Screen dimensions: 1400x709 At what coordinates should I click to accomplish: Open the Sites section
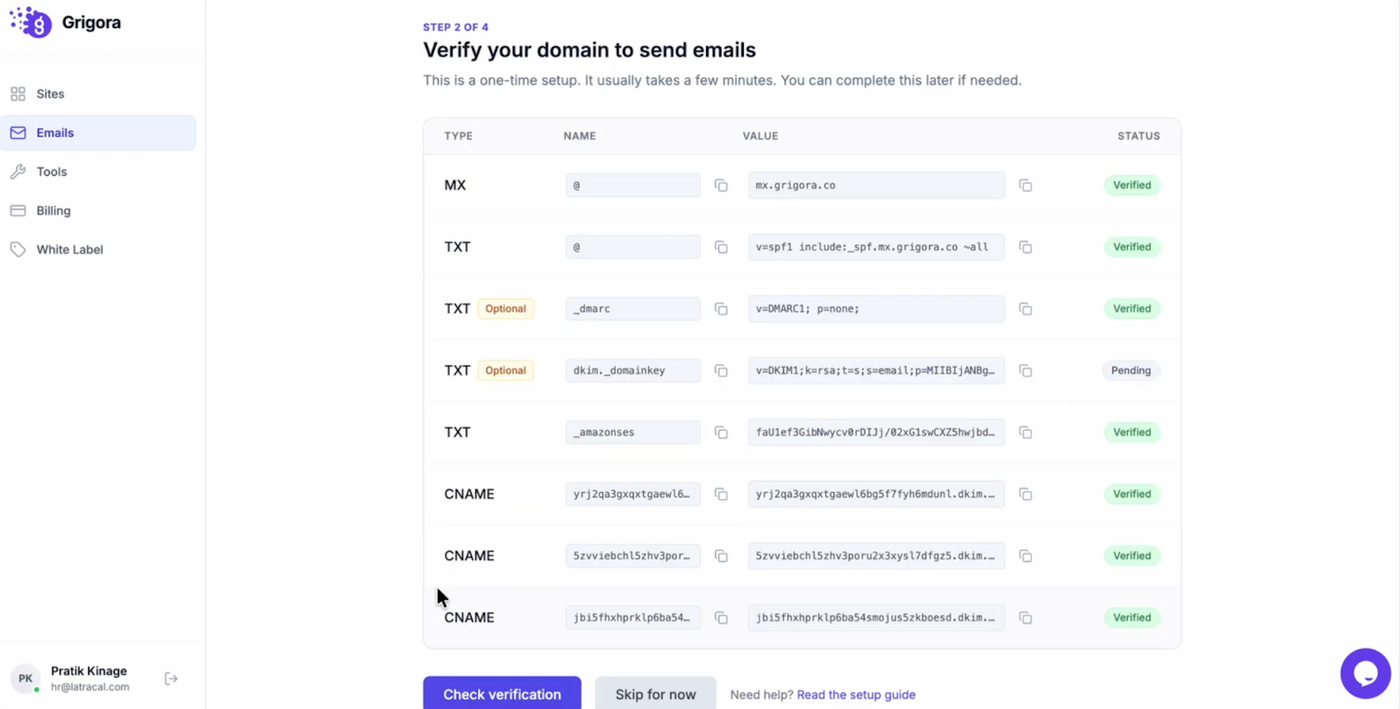tap(50, 94)
